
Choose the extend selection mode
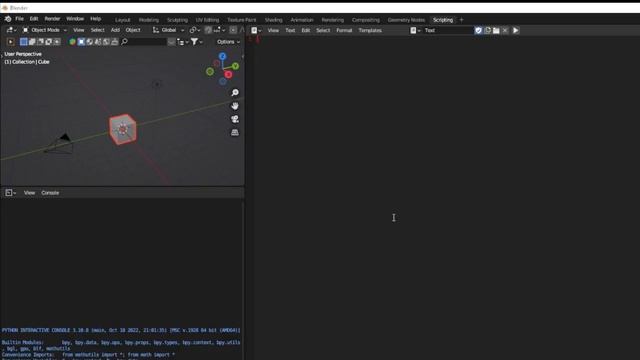32,42
